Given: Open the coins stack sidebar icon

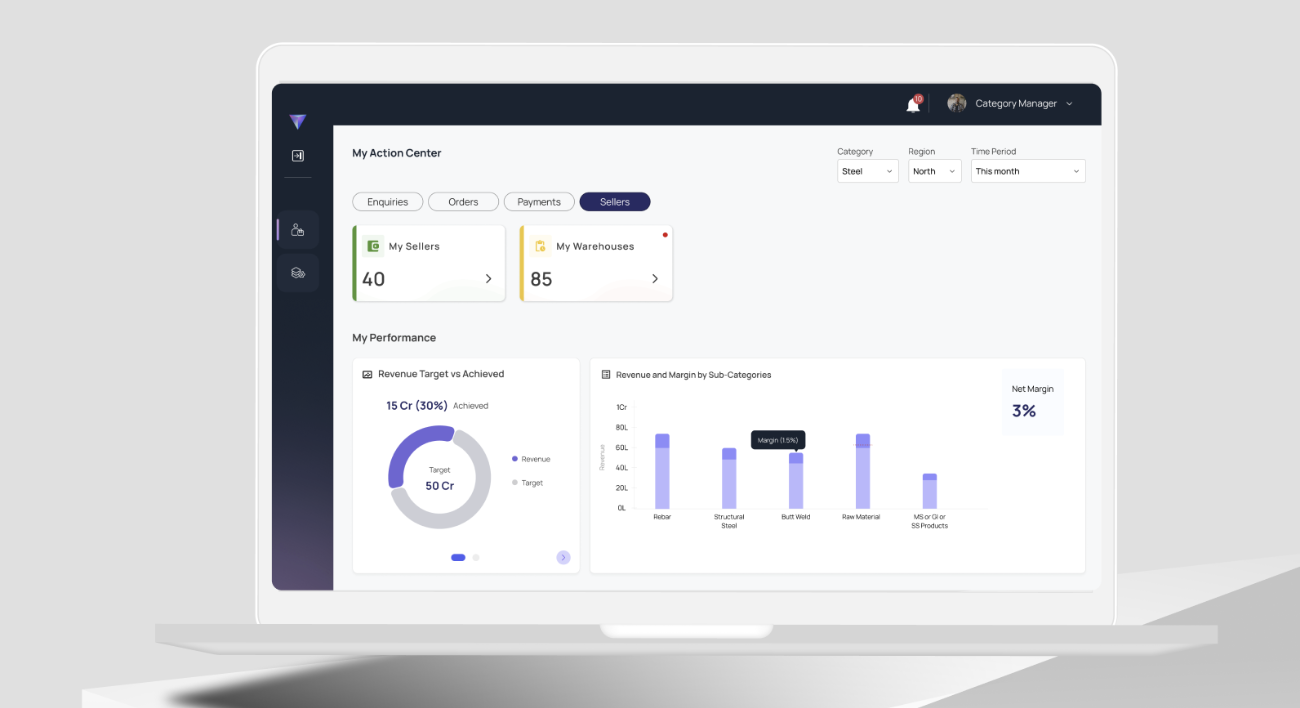Looking at the screenshot, I should click(298, 272).
